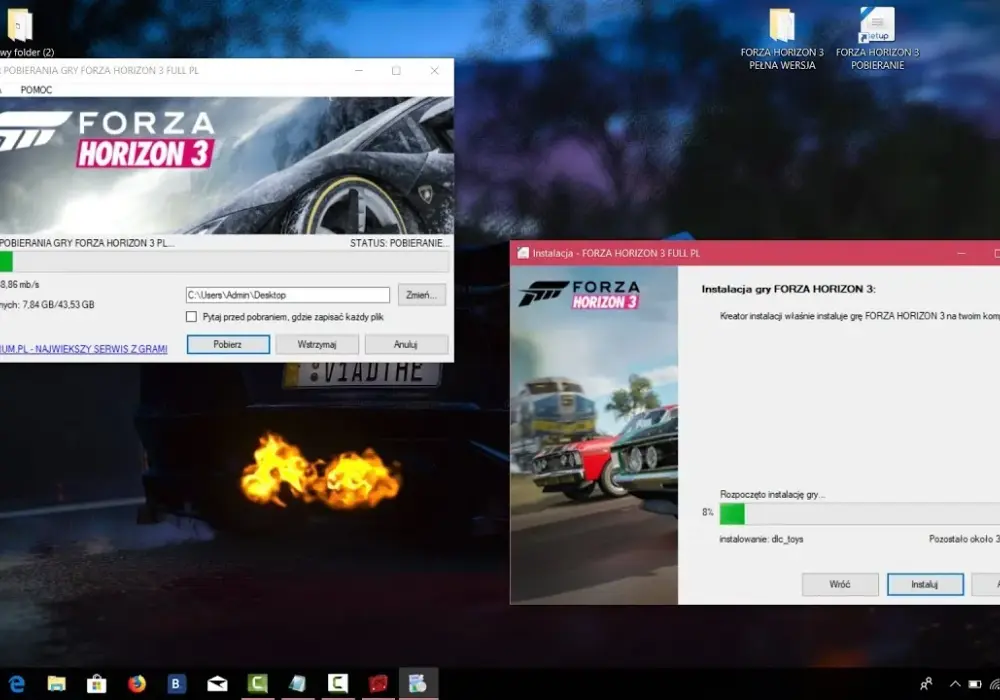Click 'Instalacja gry FORZA HORIZON 3:' heading
The height and width of the screenshot is (700, 1000).
788,289
